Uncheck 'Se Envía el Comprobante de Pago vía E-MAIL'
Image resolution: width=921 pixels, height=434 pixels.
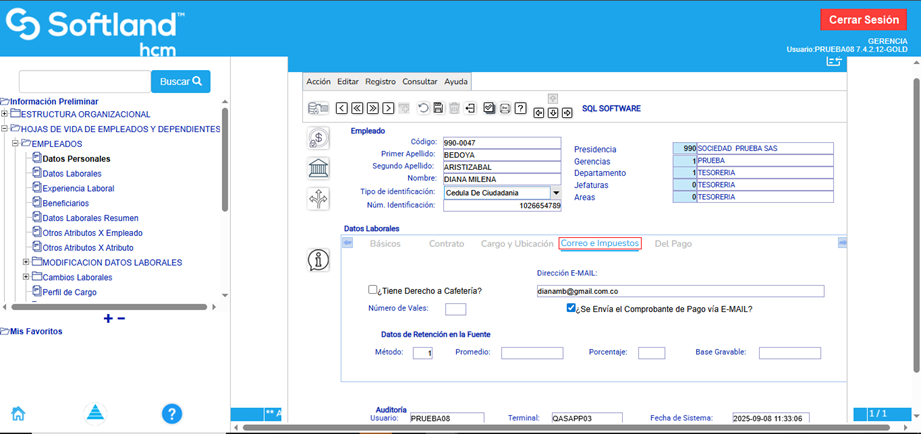pyautogui.click(x=571, y=309)
